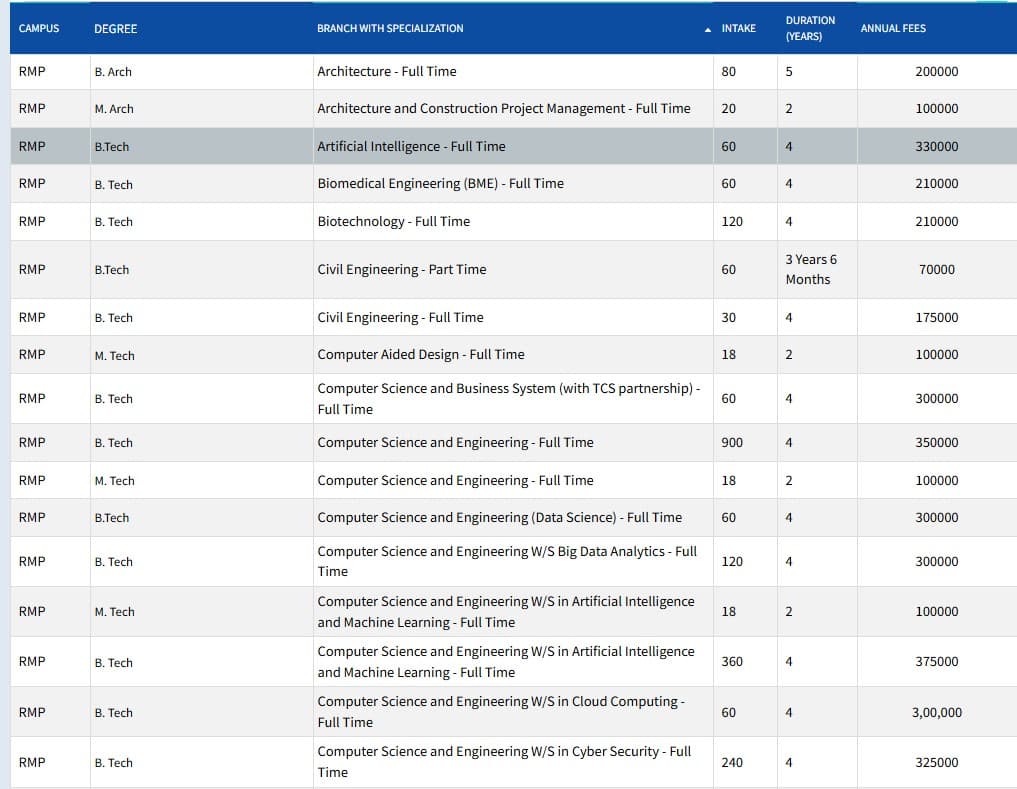The height and width of the screenshot is (789, 1017).
Task: Select Computer Science and Engineering (Data Science) row
Action: [x=499, y=517]
